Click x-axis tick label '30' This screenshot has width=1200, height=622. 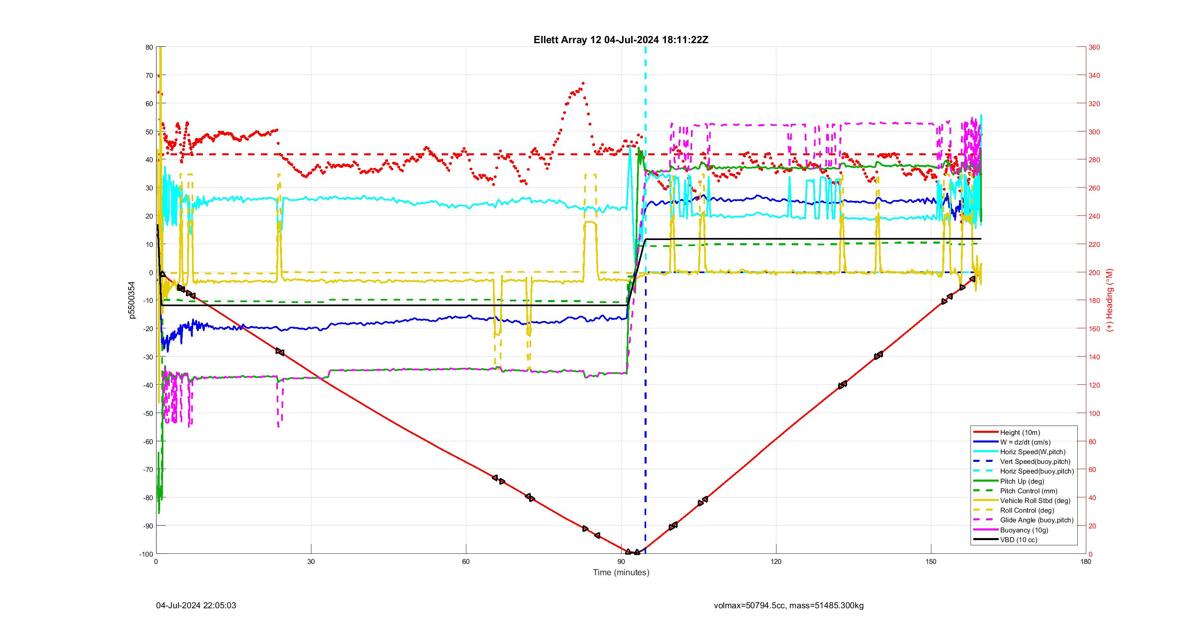pos(311,561)
